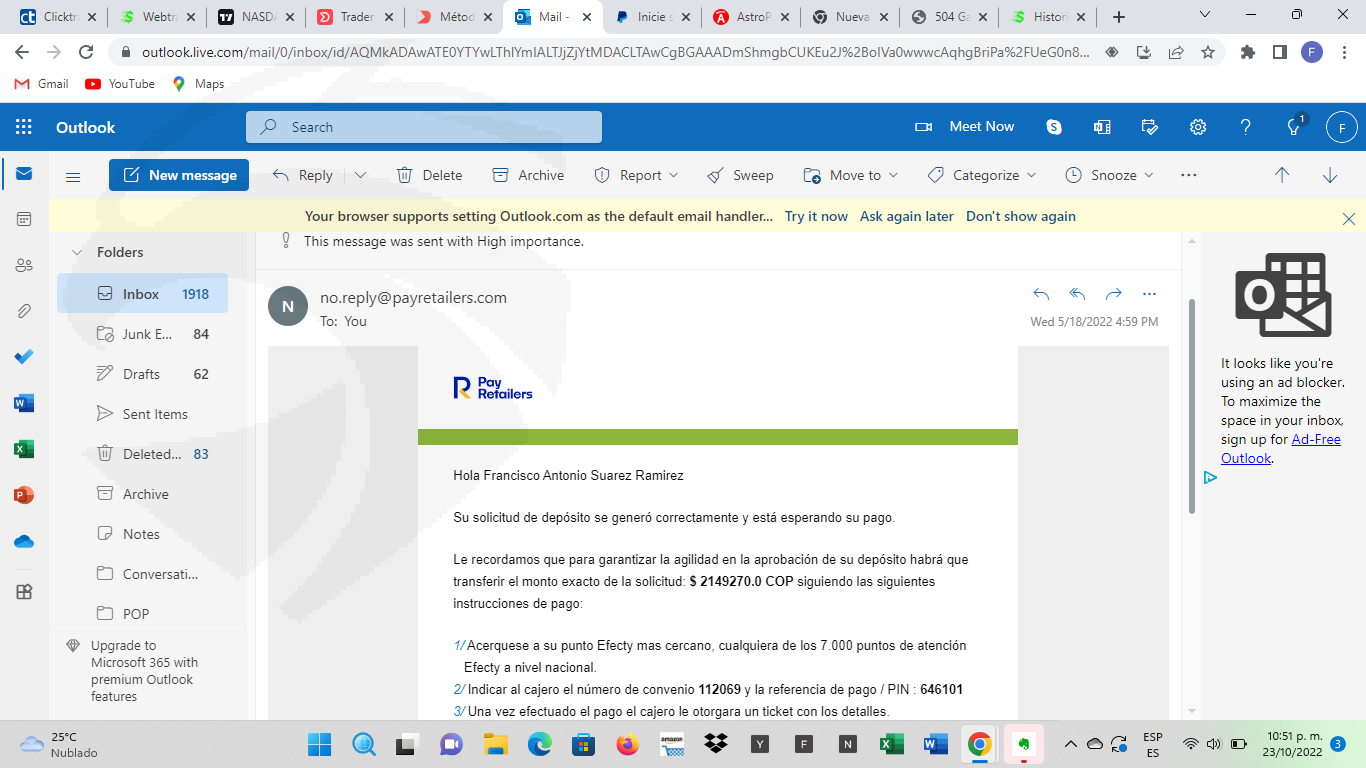The image size is (1366, 768).
Task: Go to the previous message with up arrow
Action: pyautogui.click(x=1282, y=175)
